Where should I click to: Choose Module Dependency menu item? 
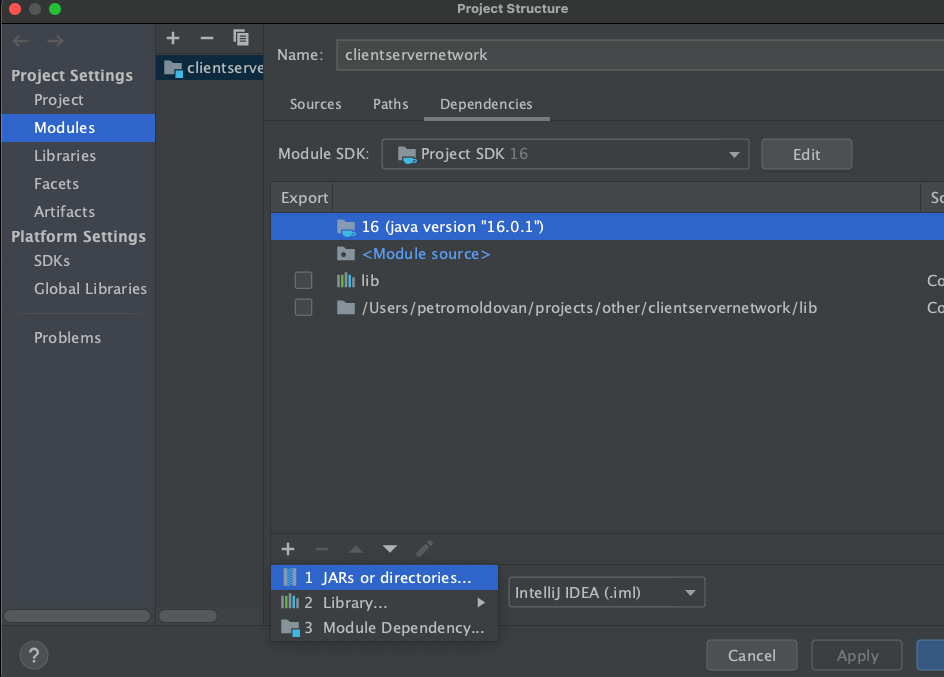[x=384, y=628]
